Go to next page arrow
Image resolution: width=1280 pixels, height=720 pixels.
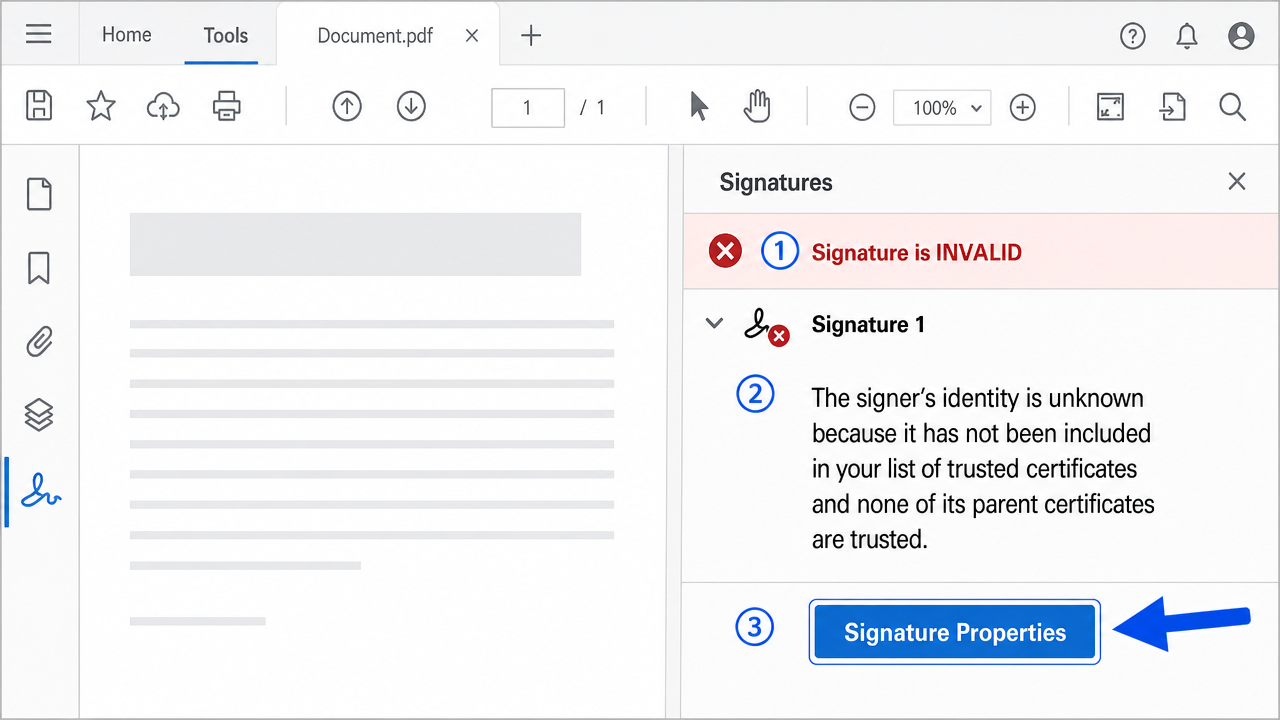pos(411,107)
